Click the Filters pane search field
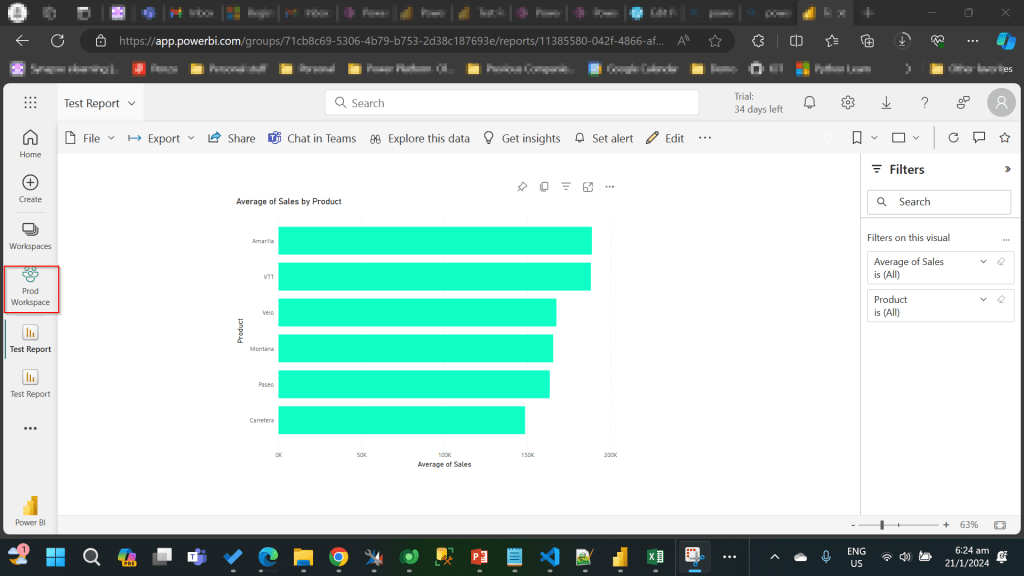1024x576 pixels. tap(938, 202)
